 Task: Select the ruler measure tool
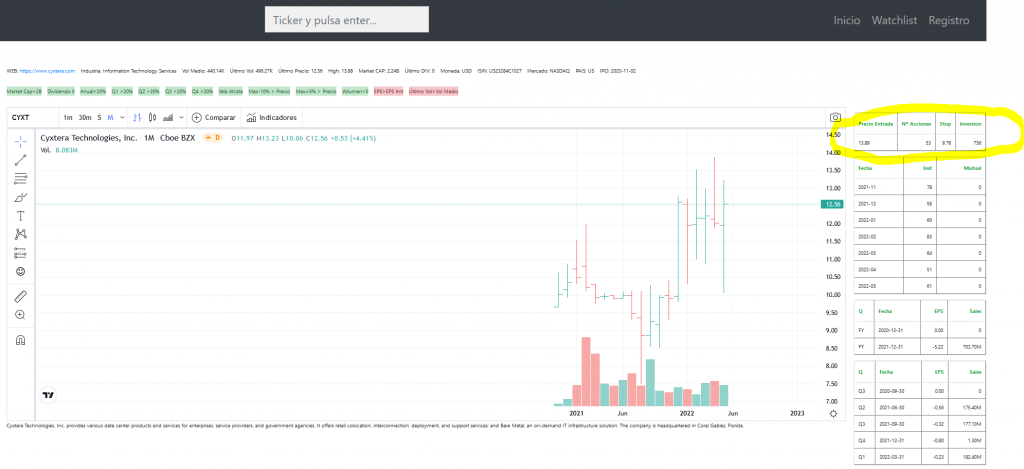[21, 296]
